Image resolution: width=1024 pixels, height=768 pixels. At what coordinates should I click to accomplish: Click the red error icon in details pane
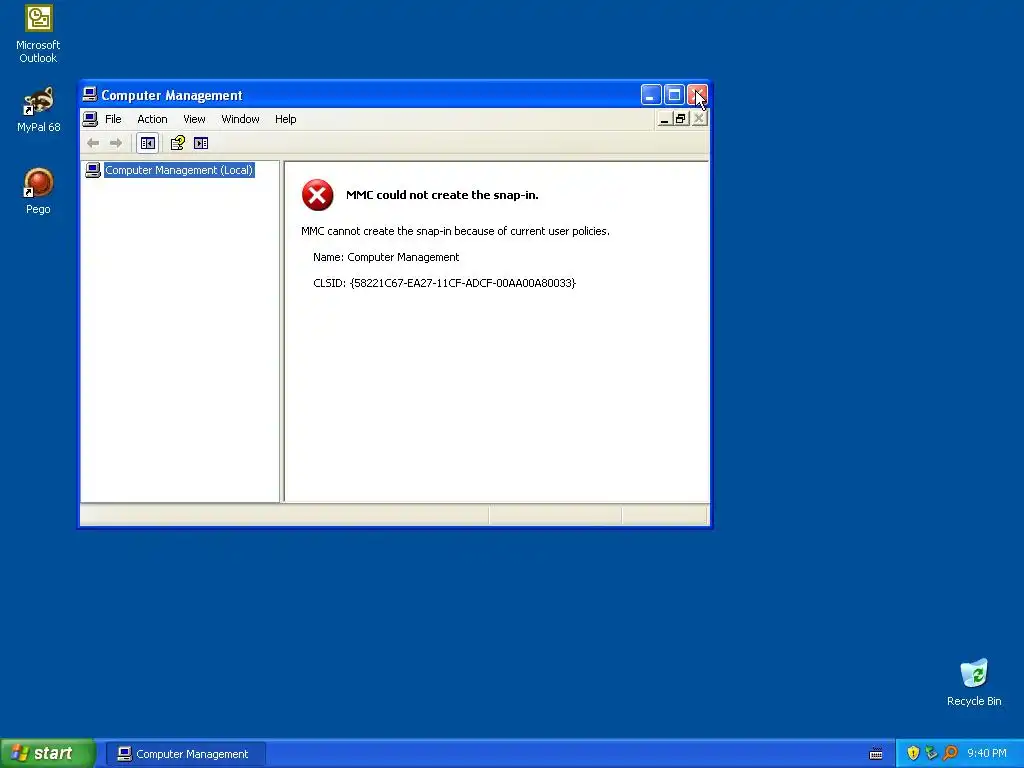[317, 195]
